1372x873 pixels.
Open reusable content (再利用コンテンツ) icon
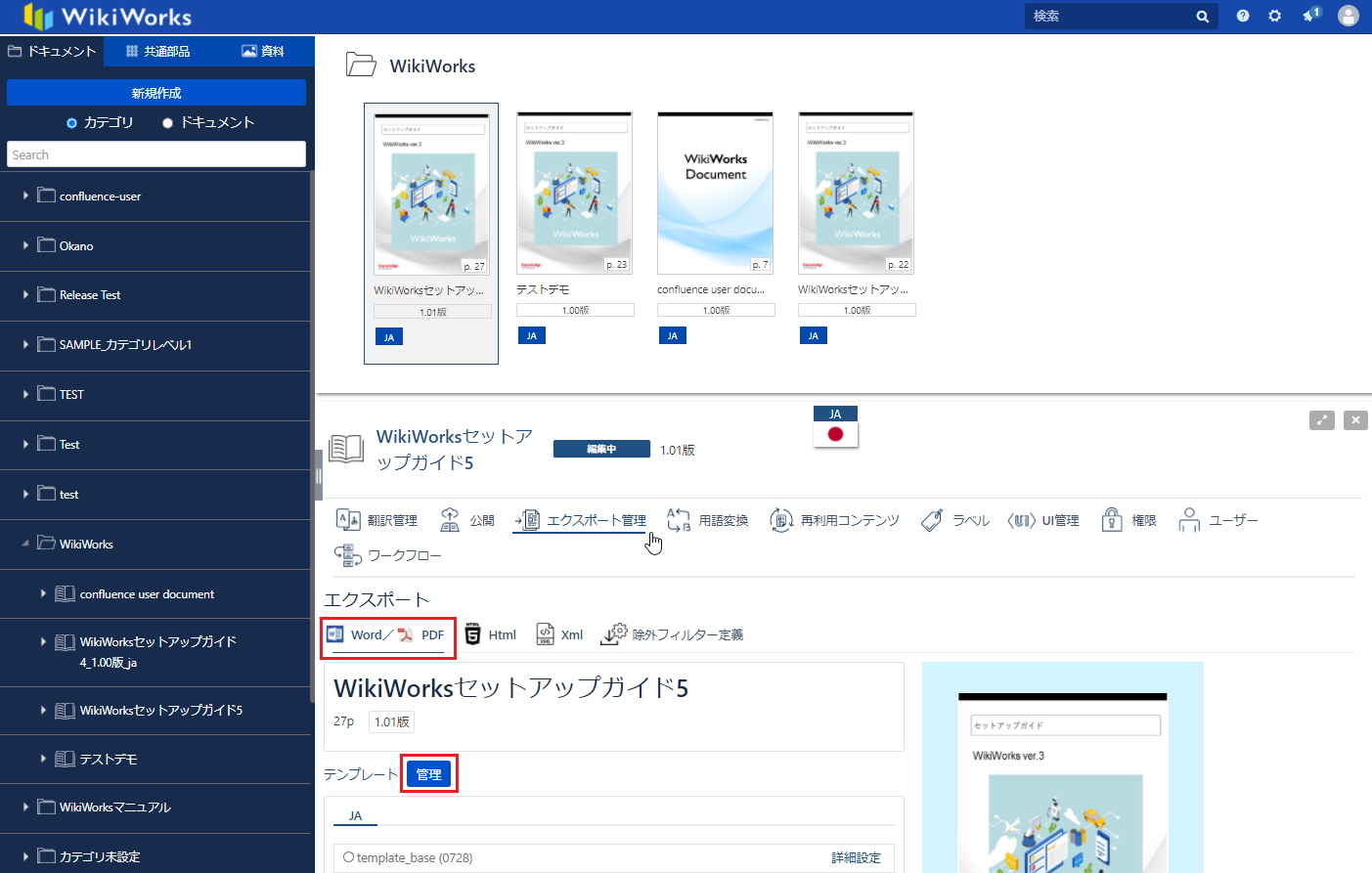(x=781, y=520)
